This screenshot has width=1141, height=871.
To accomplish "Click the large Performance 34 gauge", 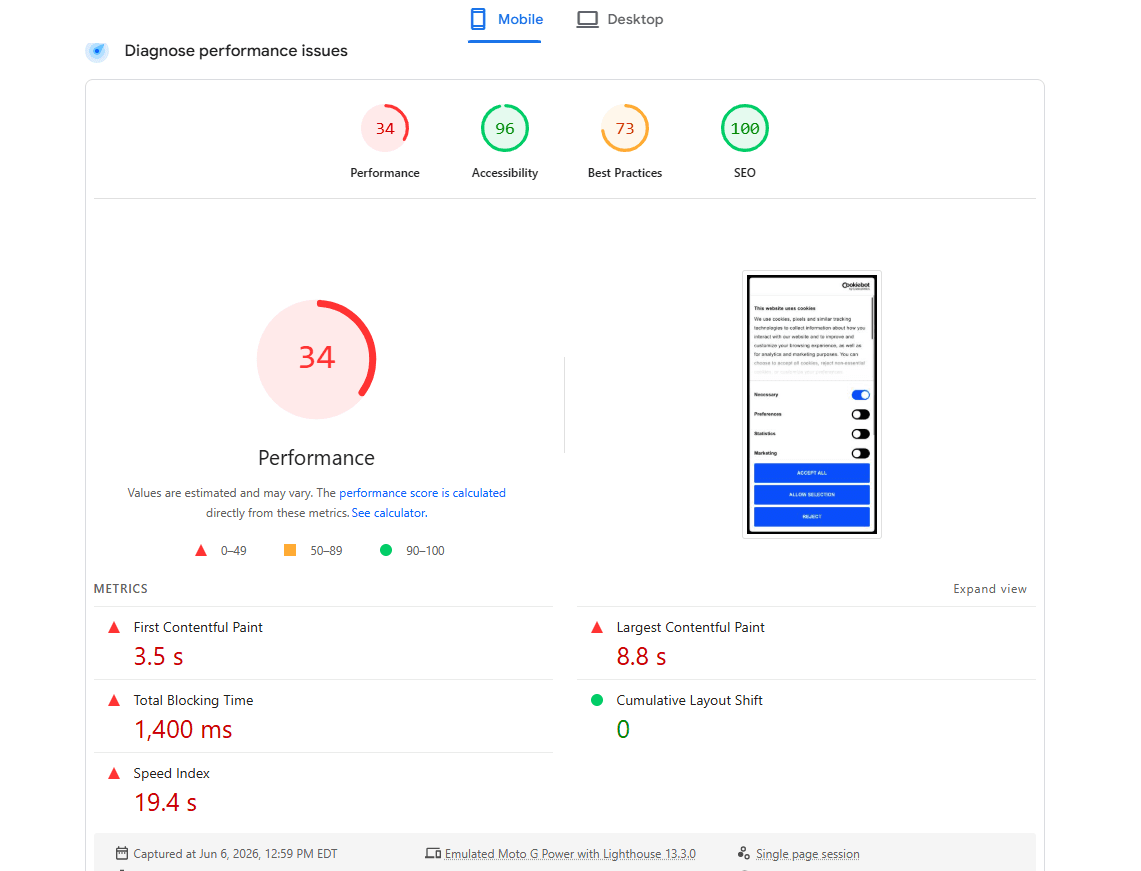I will pos(317,359).
